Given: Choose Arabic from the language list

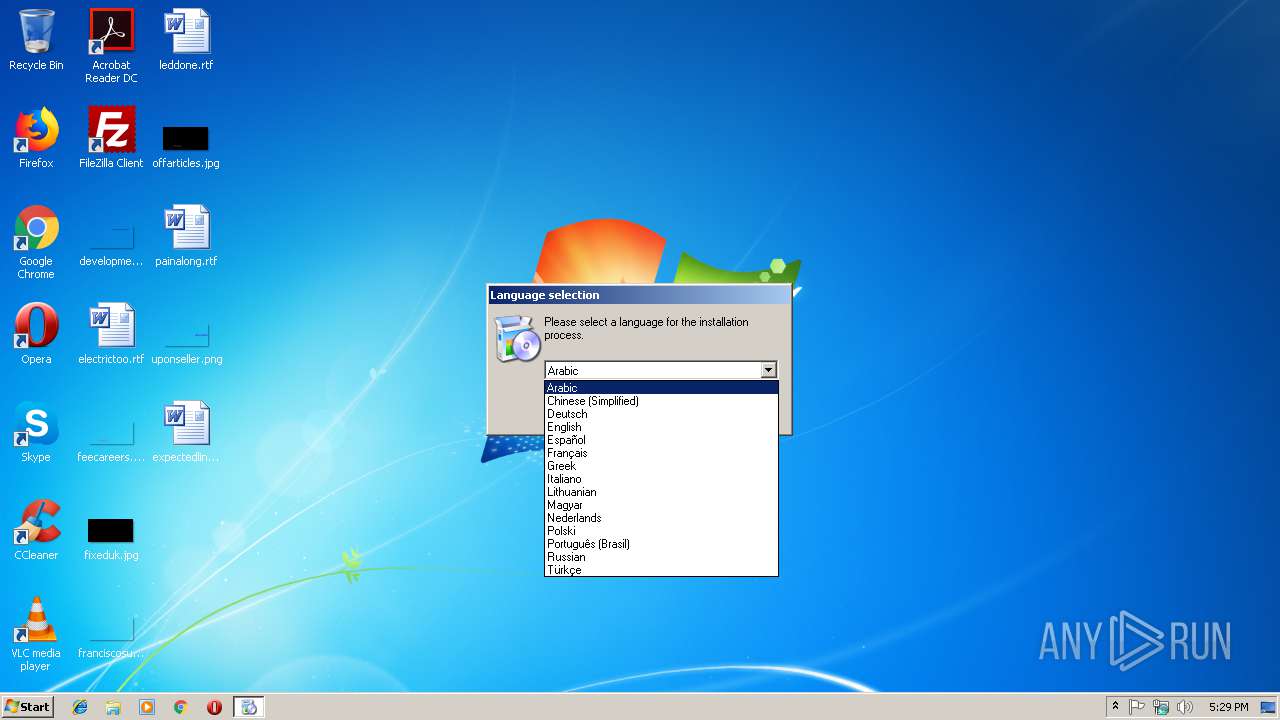Looking at the screenshot, I should click(661, 388).
